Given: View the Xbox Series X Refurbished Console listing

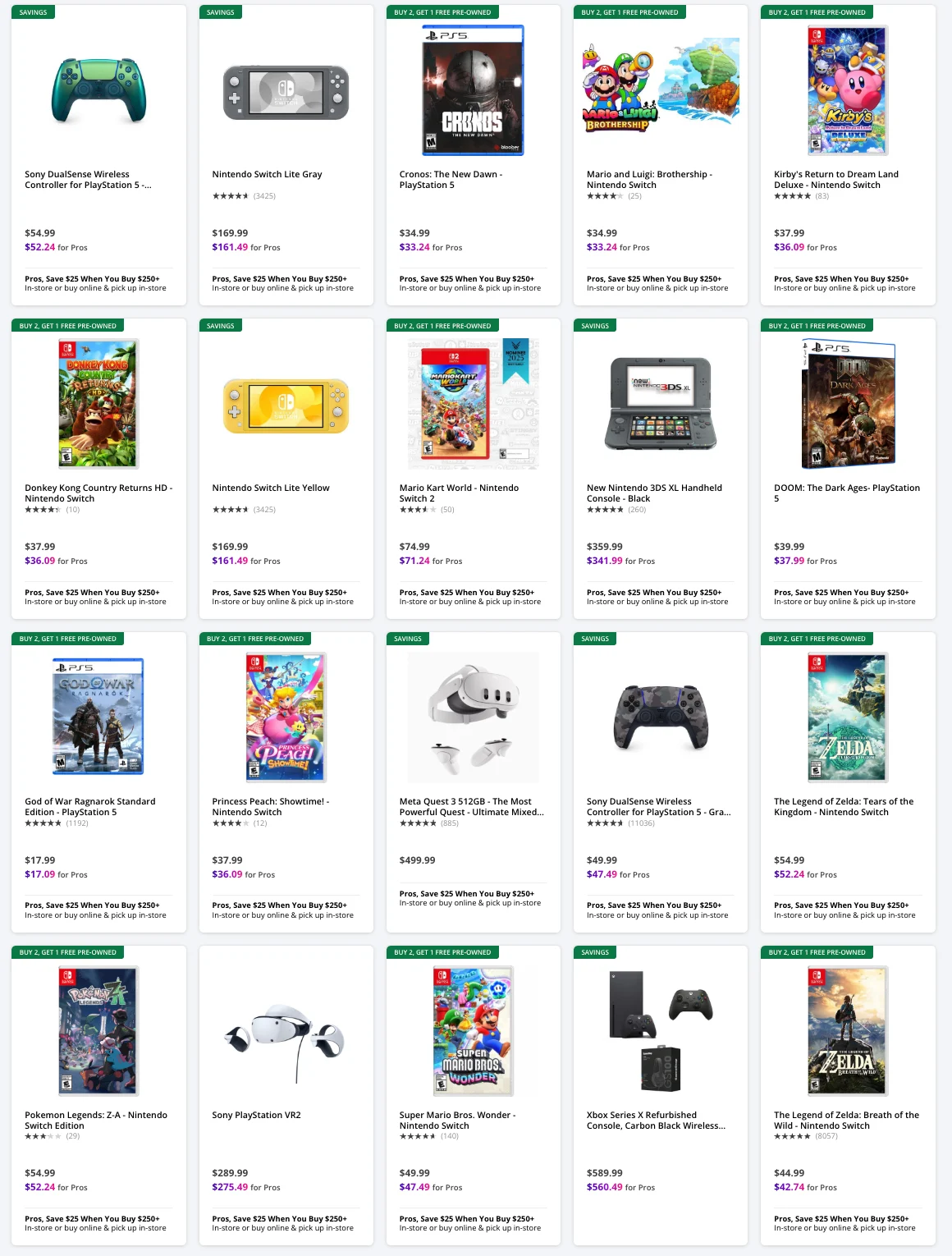Looking at the screenshot, I should coord(655,1120).
